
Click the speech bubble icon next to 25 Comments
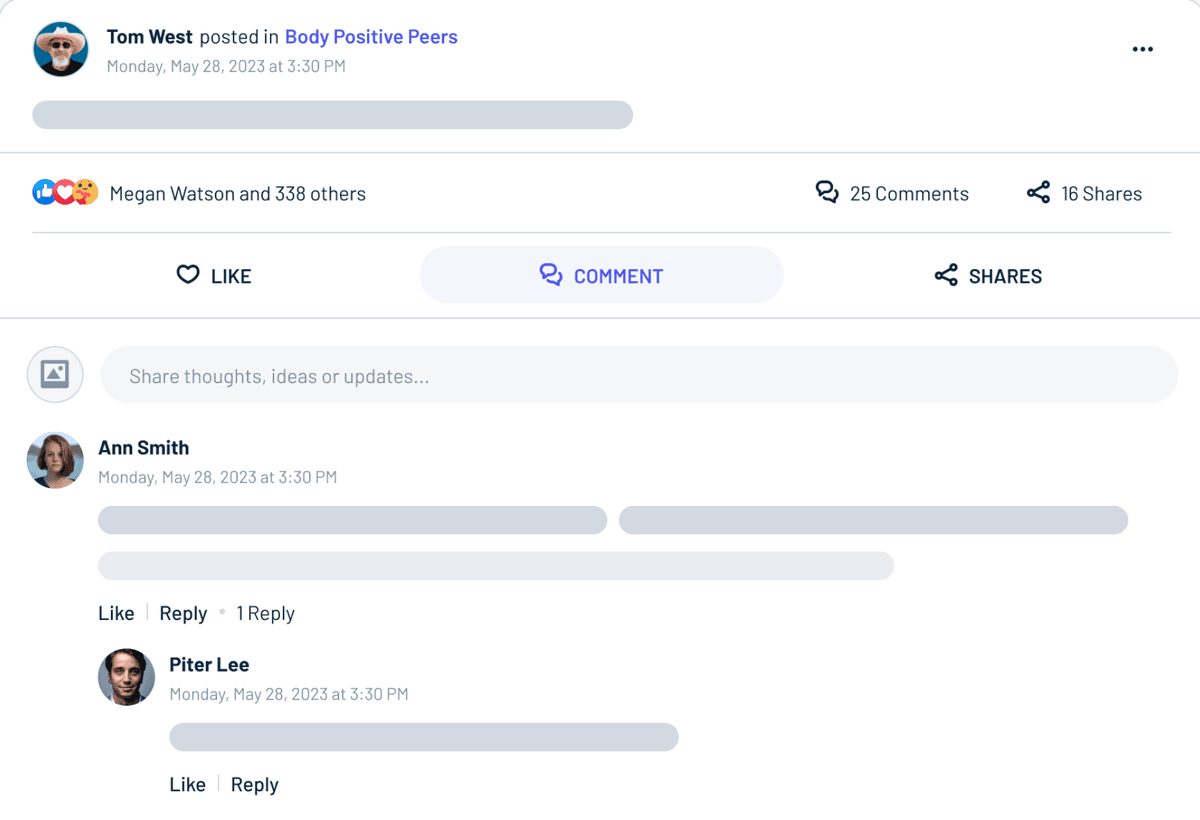pos(827,192)
